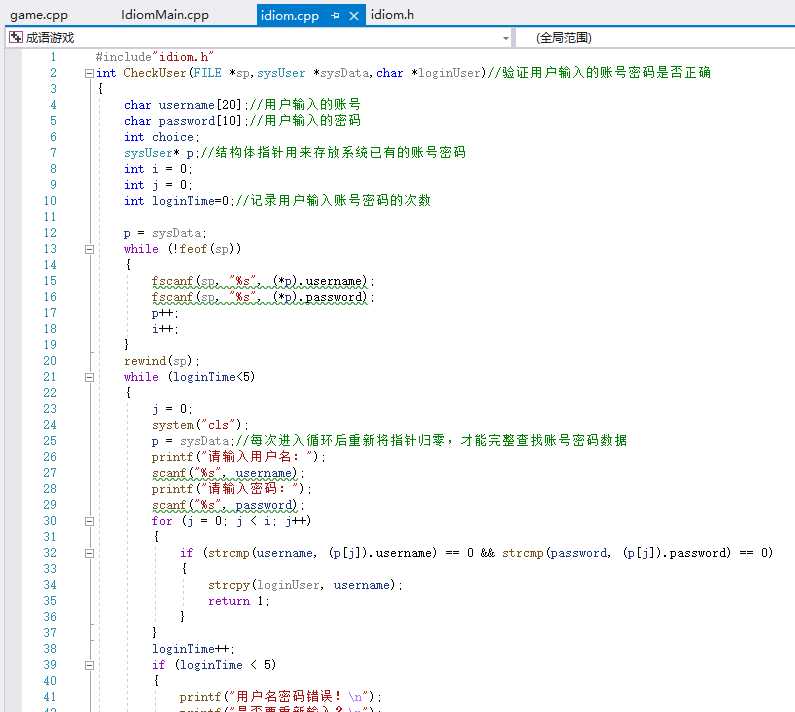Collapse the for loop on line 30
This screenshot has width=795, height=712.
89,521
